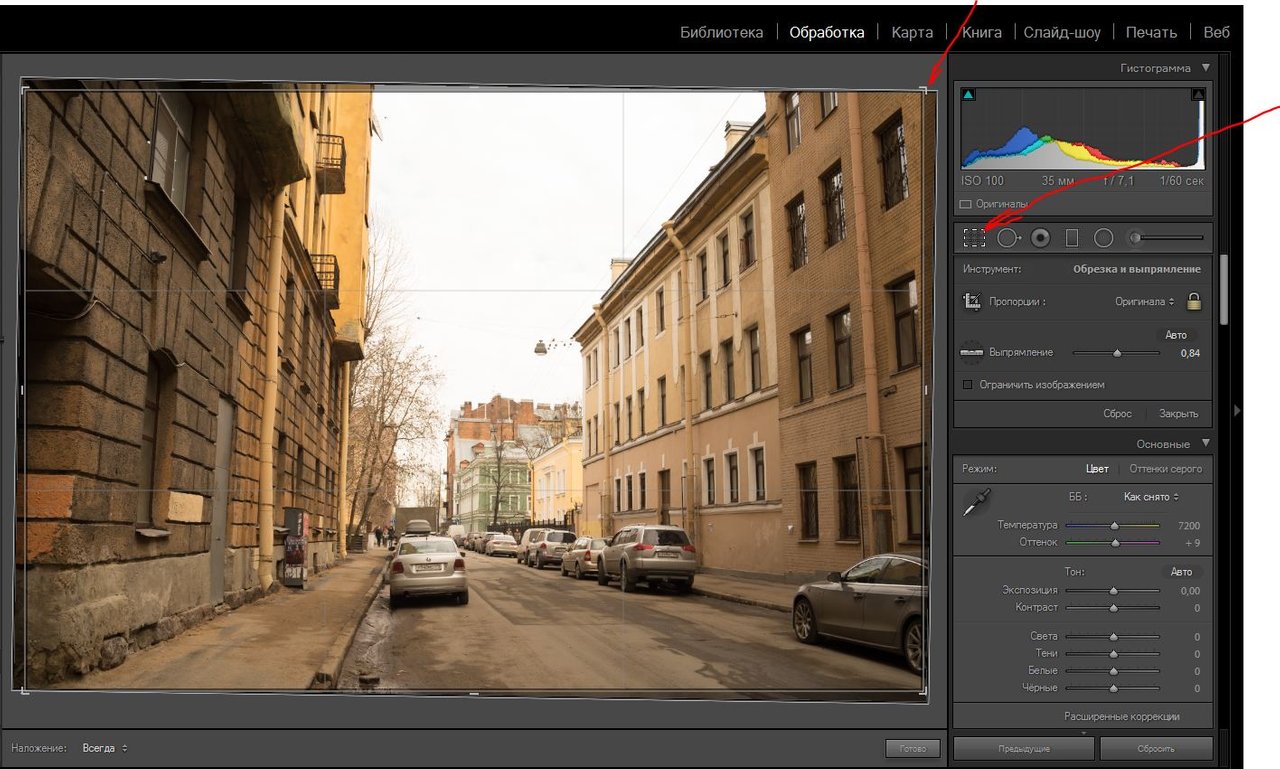
Task: Click the bottom-left crop corner handle
Action: click(24, 690)
